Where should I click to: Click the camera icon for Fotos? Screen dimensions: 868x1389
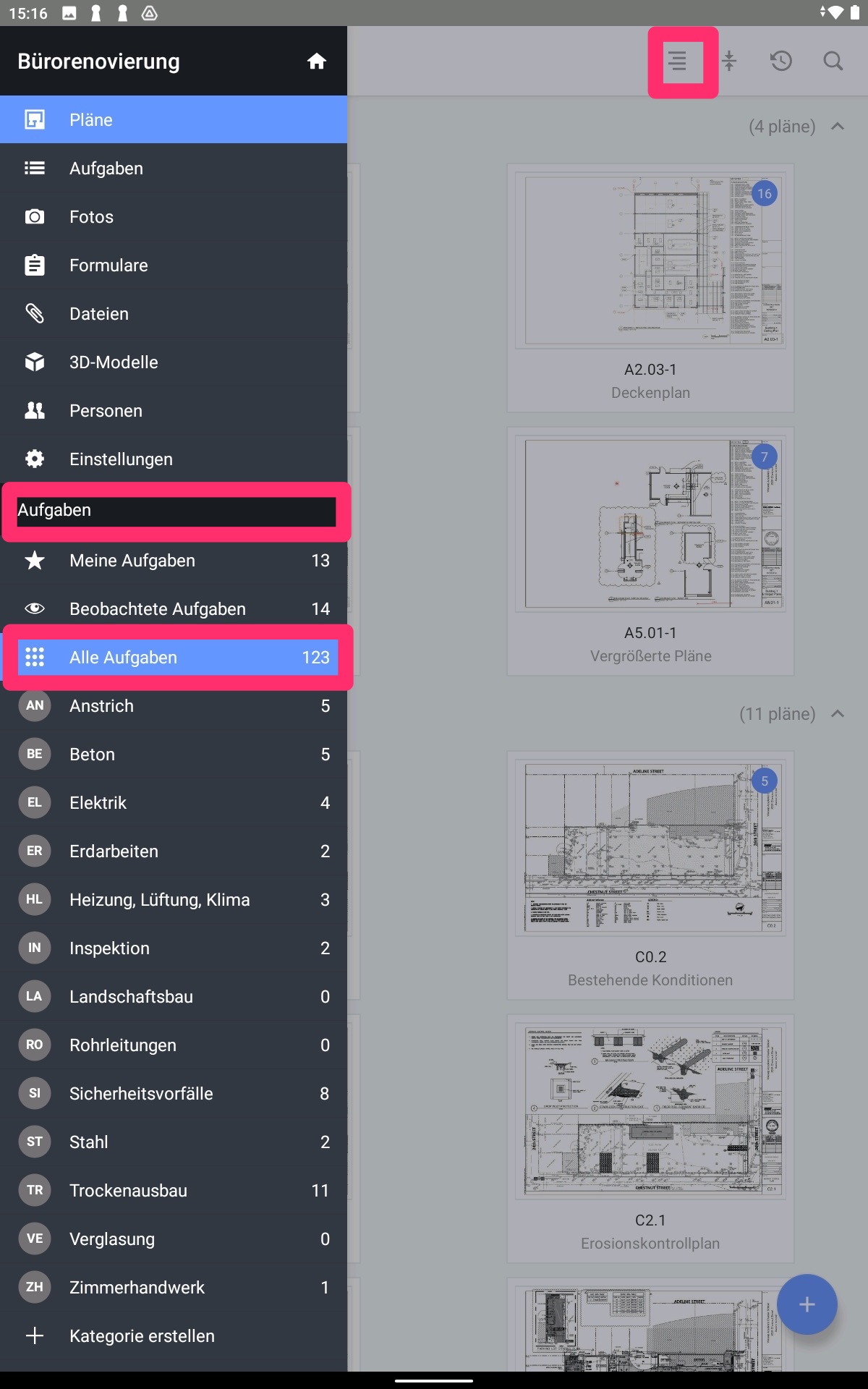(35, 216)
